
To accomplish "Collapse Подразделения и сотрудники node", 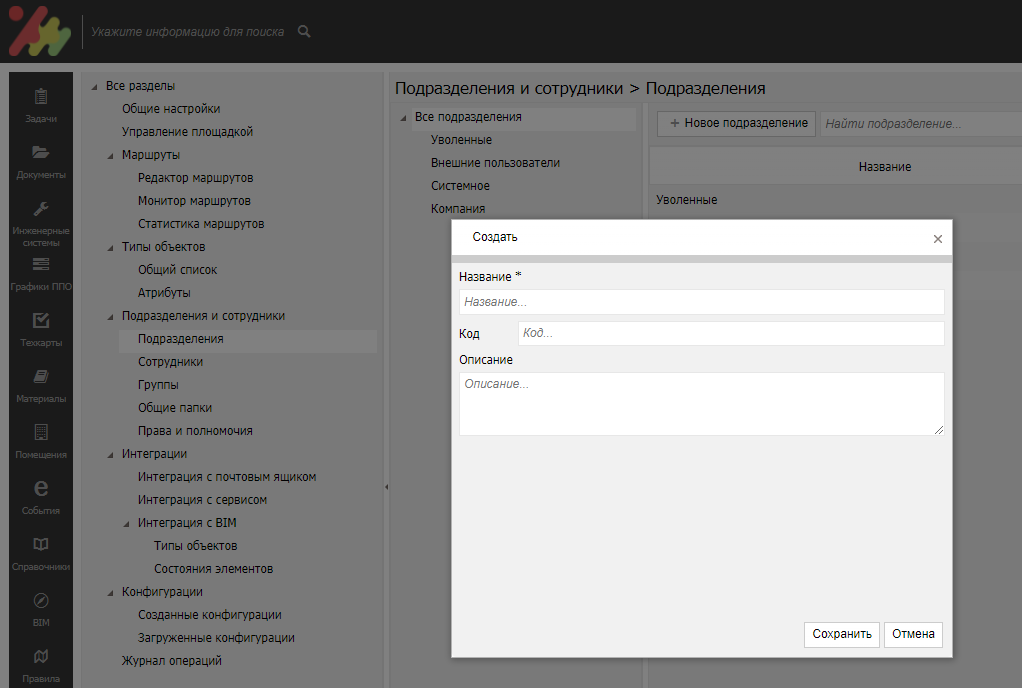I will tap(110, 317).
